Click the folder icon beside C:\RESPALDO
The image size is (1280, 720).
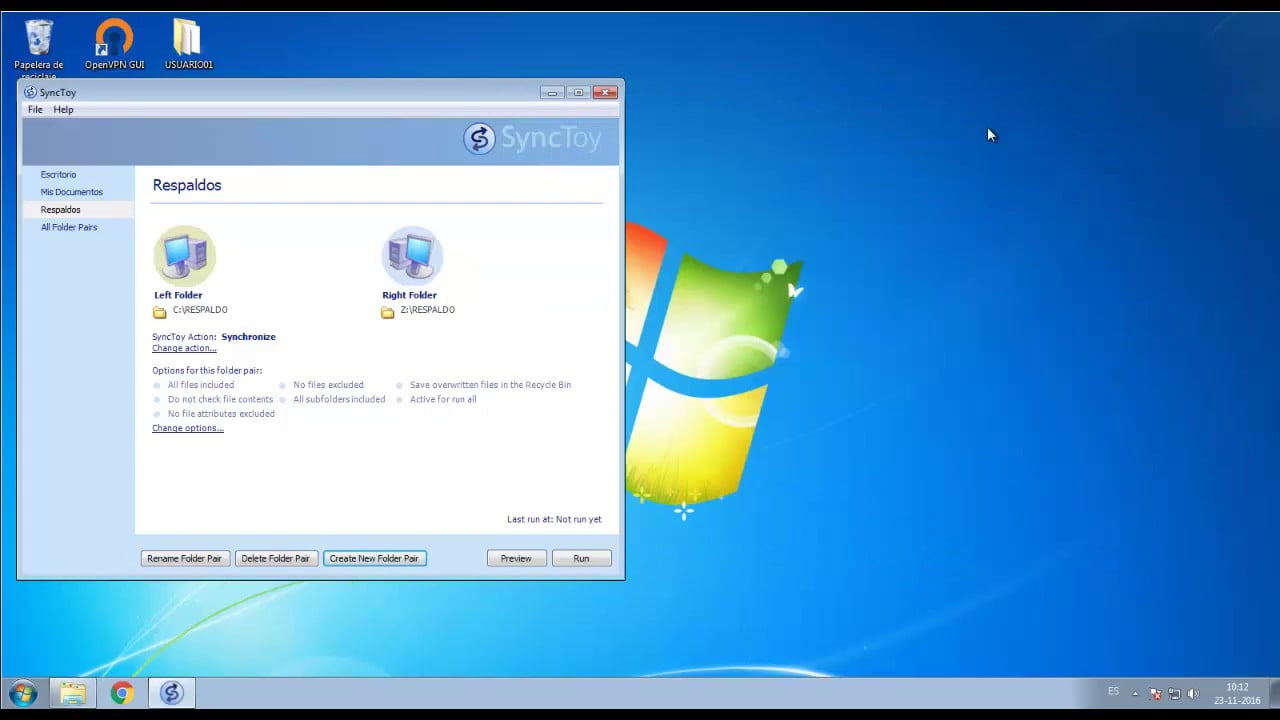click(160, 311)
